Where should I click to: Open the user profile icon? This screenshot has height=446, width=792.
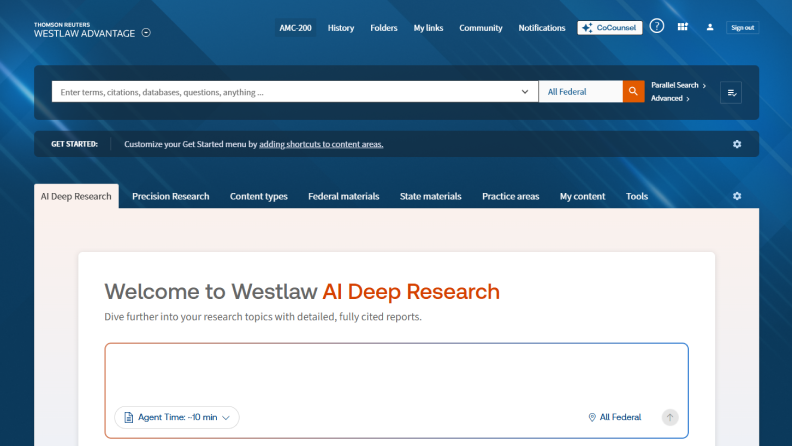[710, 27]
